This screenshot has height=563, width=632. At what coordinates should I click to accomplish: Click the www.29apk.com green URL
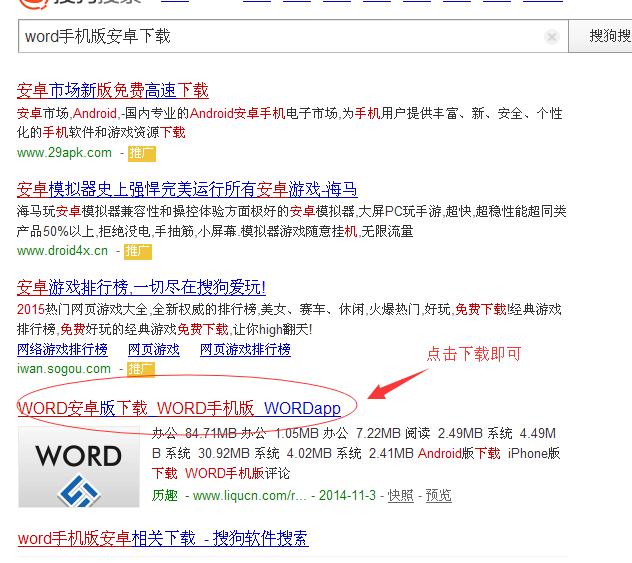click(64, 153)
